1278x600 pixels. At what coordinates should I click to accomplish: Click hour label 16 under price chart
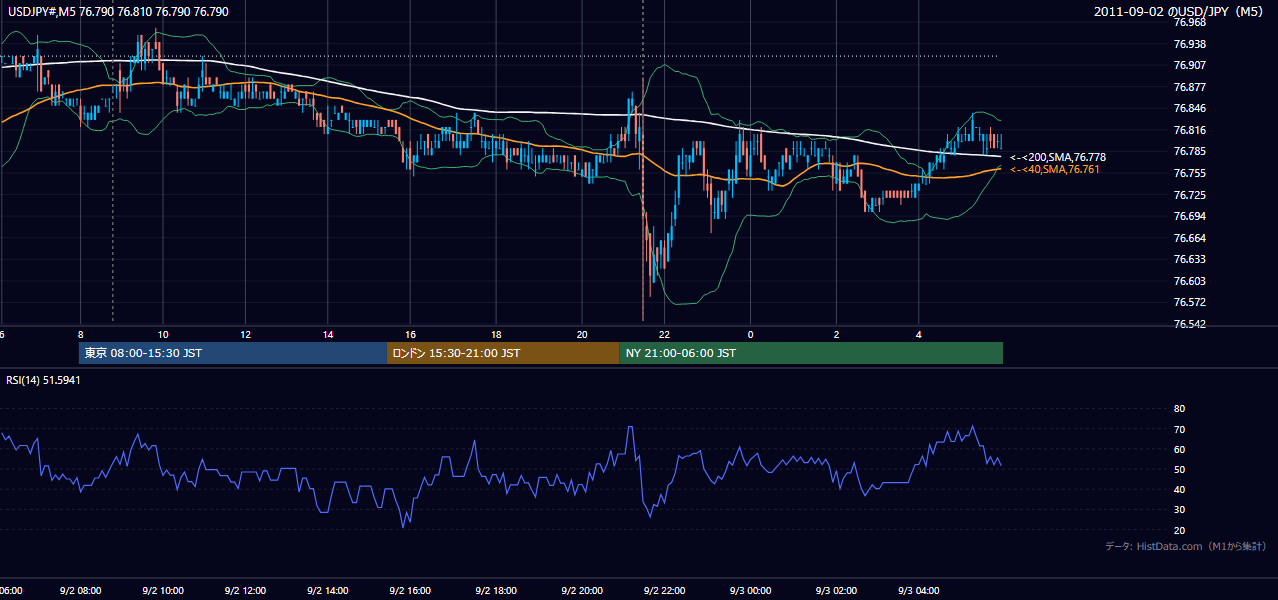point(411,334)
